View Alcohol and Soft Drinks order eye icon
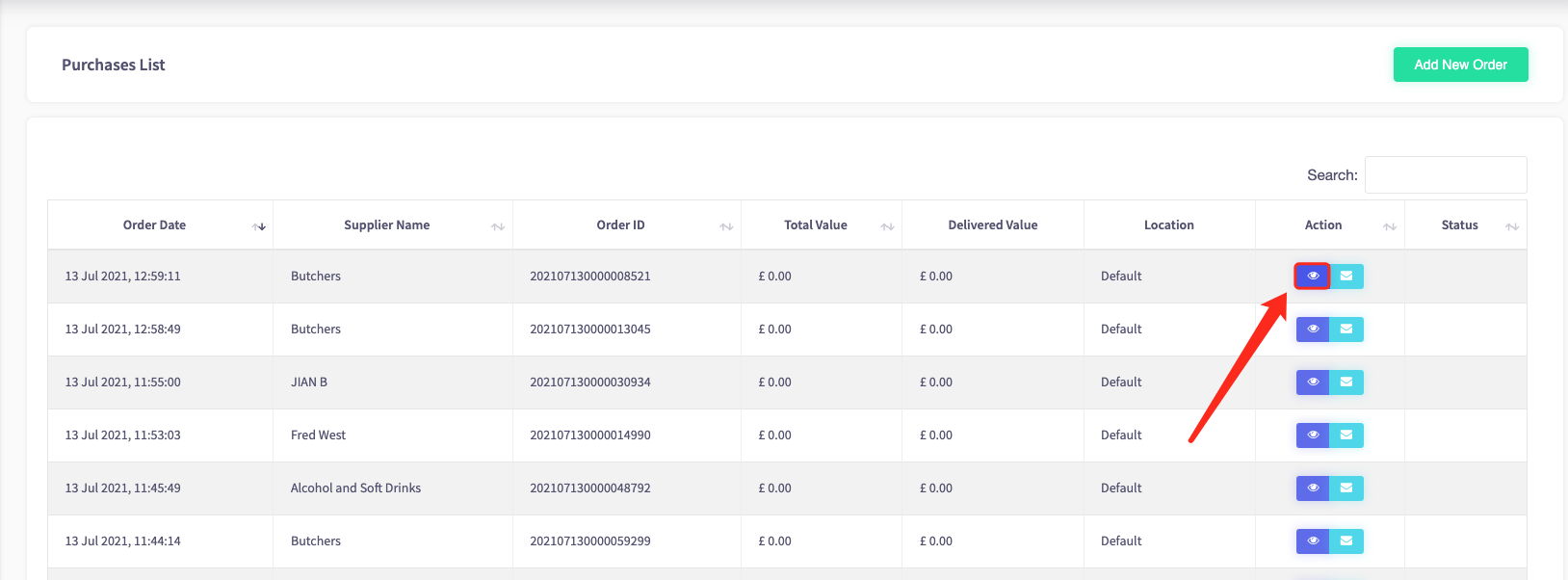 1312,488
